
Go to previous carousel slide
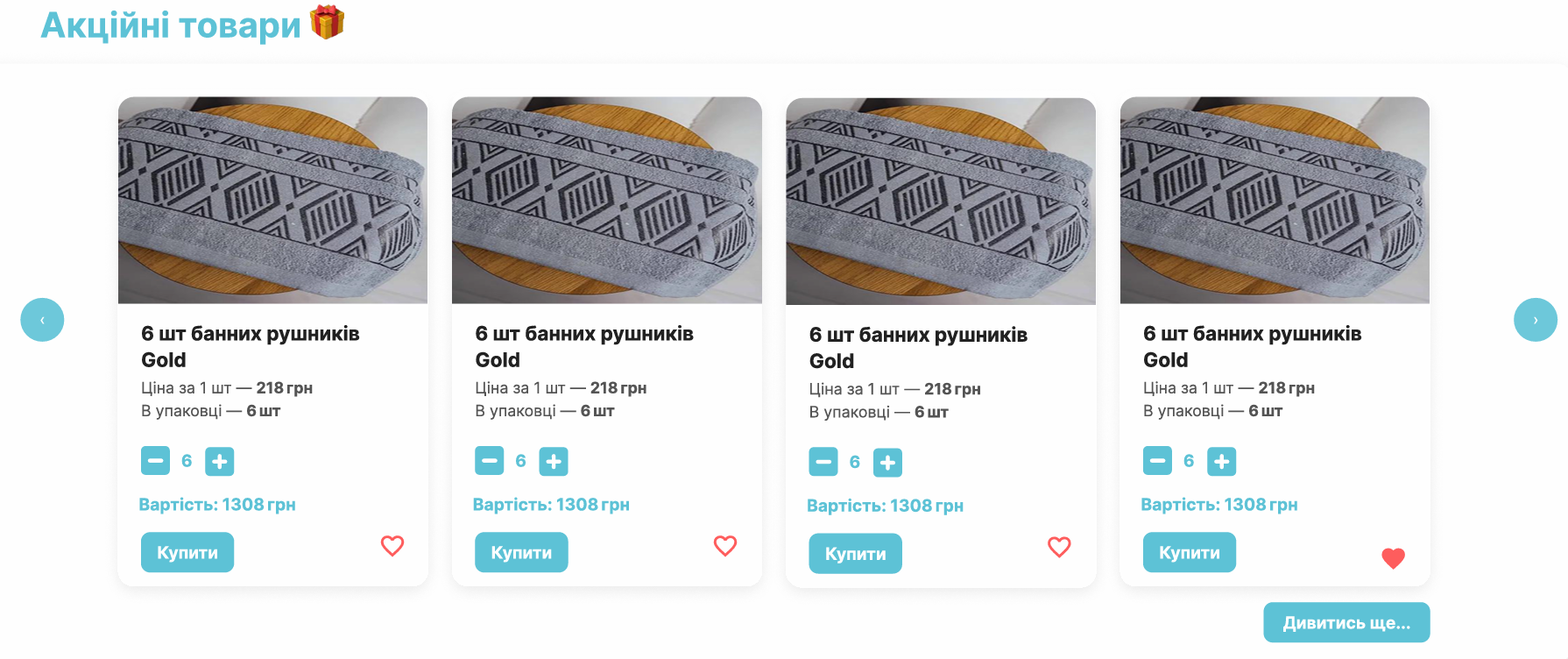(x=42, y=320)
